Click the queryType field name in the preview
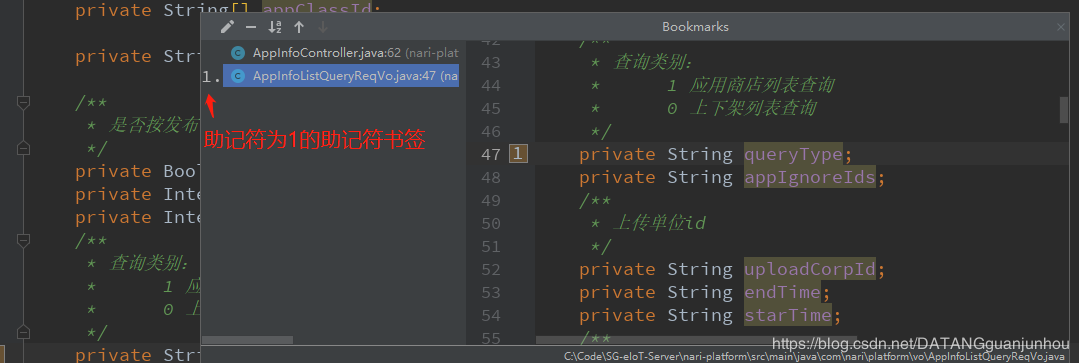1079x363 pixels. (x=793, y=154)
